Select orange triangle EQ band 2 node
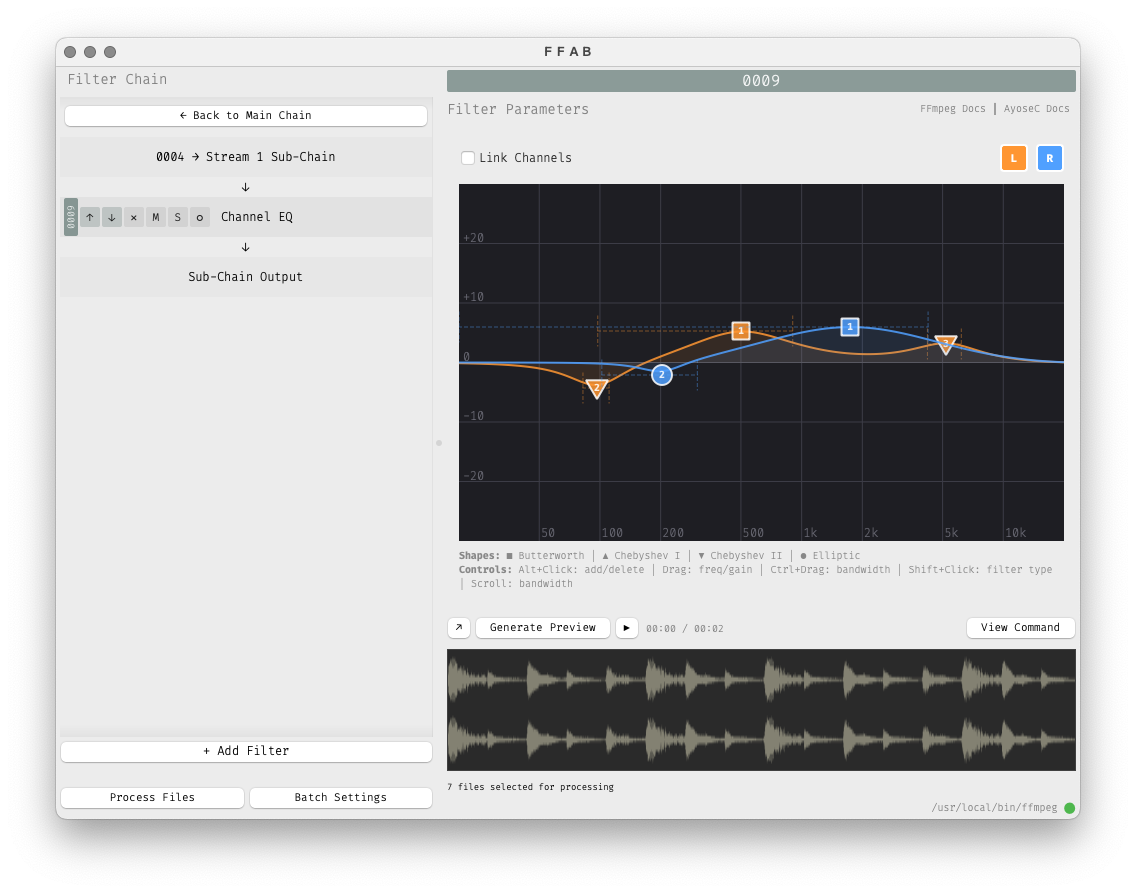1136x893 pixels. click(597, 388)
